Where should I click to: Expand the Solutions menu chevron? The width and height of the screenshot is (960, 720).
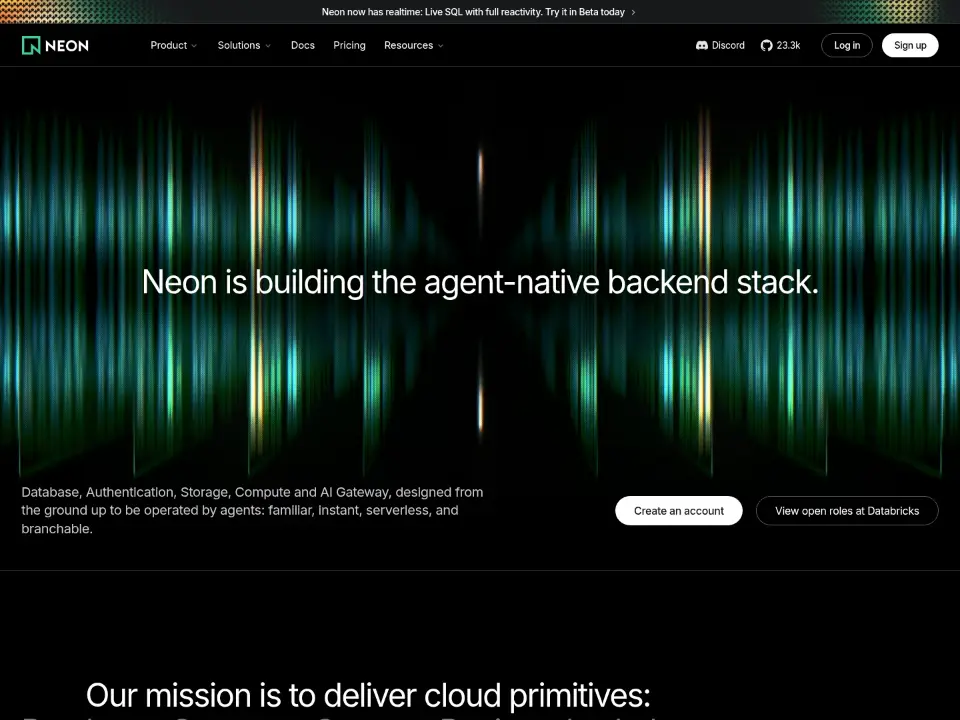pos(268,46)
